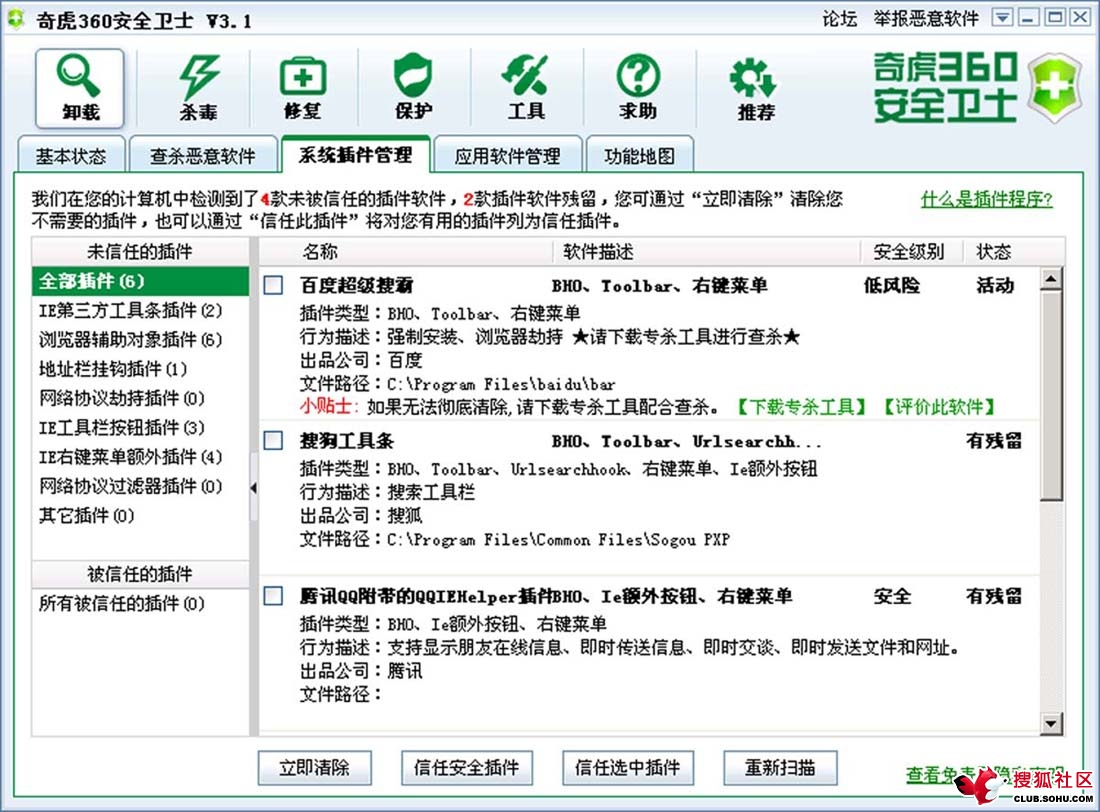
Task: Select 全部插件 (6) in the category list
Action: [140, 281]
